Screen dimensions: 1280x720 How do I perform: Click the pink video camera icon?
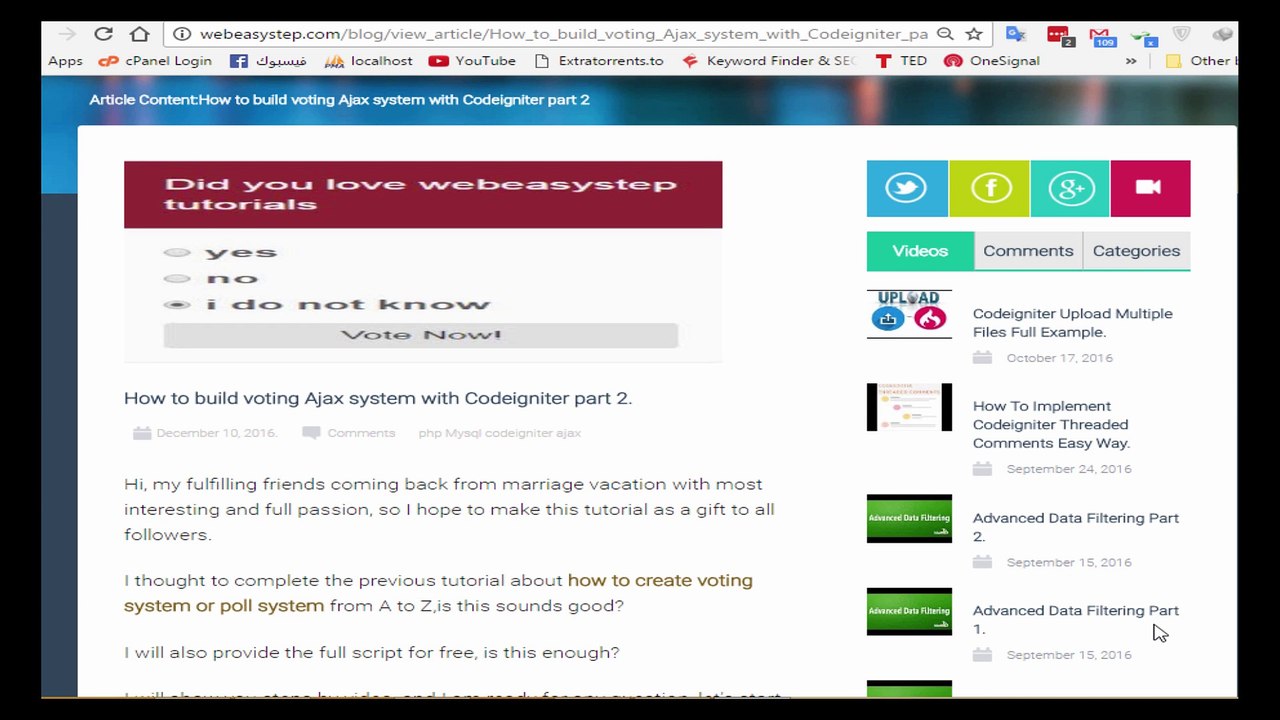(1150, 188)
